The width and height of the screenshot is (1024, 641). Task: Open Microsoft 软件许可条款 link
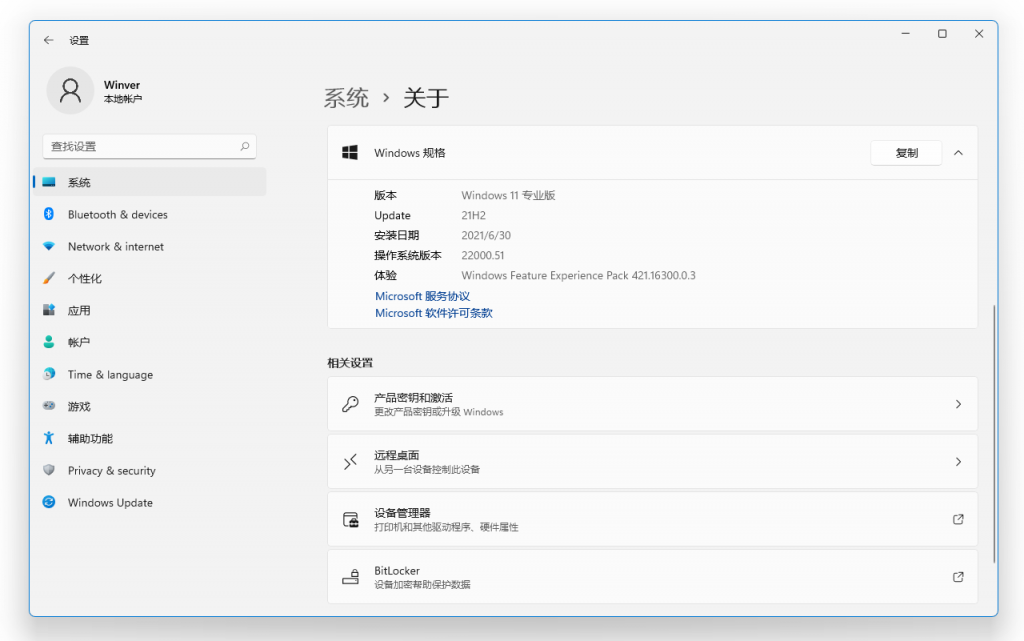(434, 313)
